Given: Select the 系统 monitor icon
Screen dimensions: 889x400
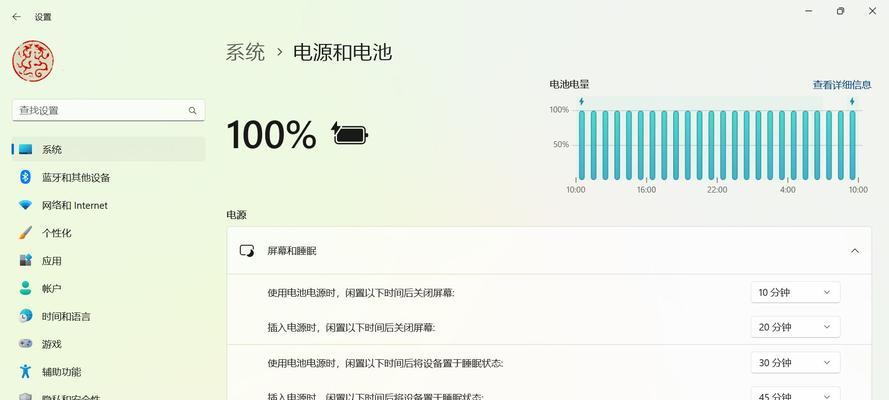Looking at the screenshot, I should [x=26, y=150].
